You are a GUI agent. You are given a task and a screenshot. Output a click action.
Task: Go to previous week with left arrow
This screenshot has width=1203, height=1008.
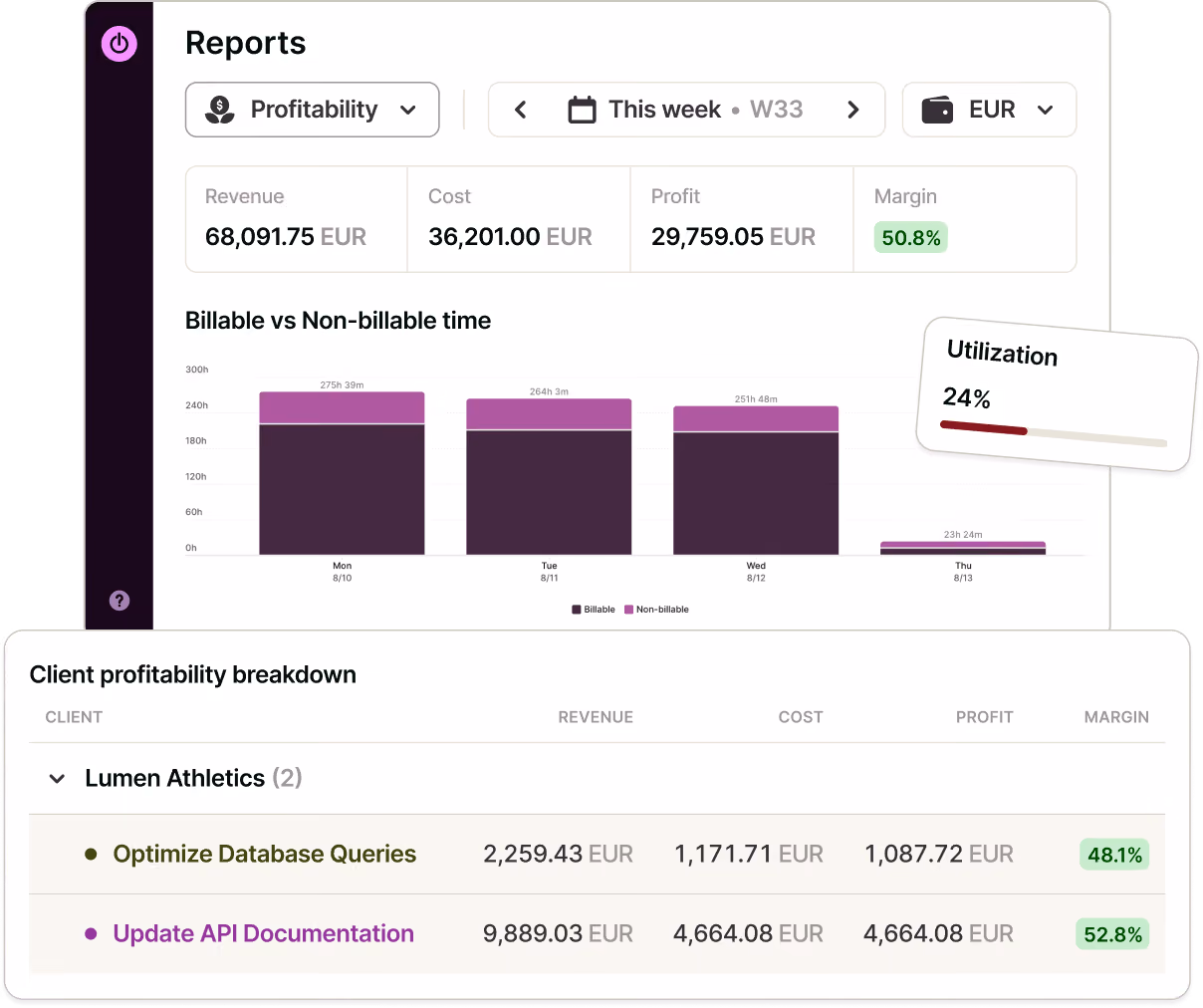tap(520, 110)
